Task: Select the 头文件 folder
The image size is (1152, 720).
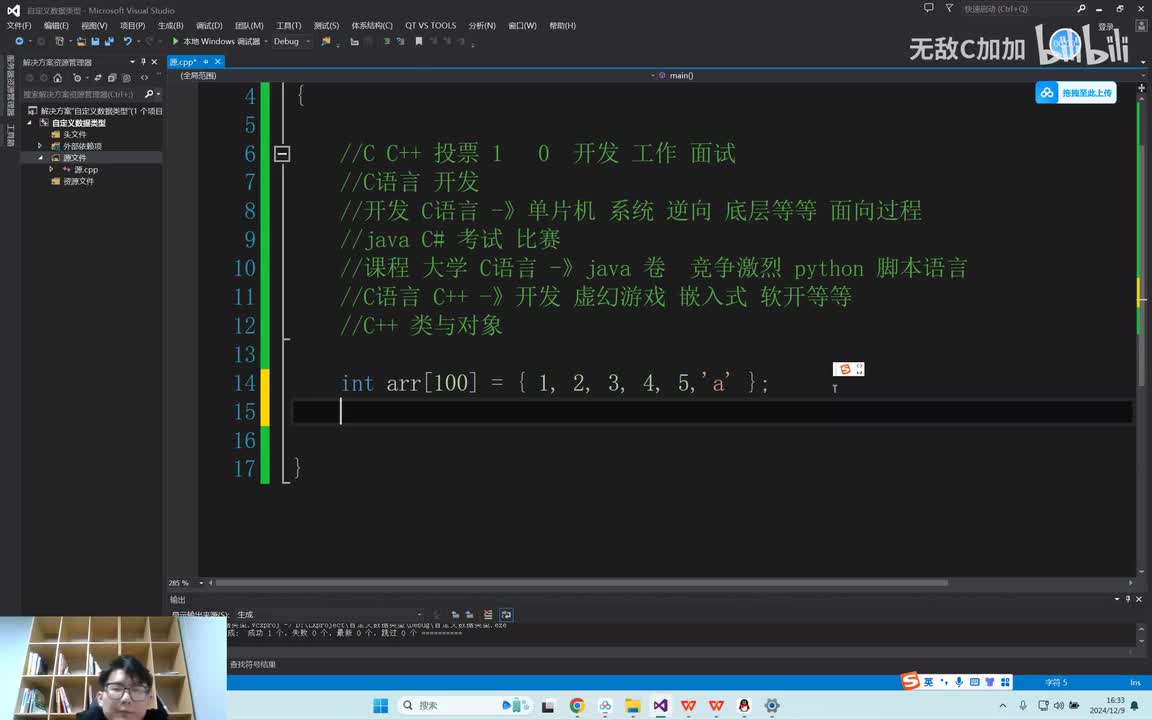Action: 74,134
